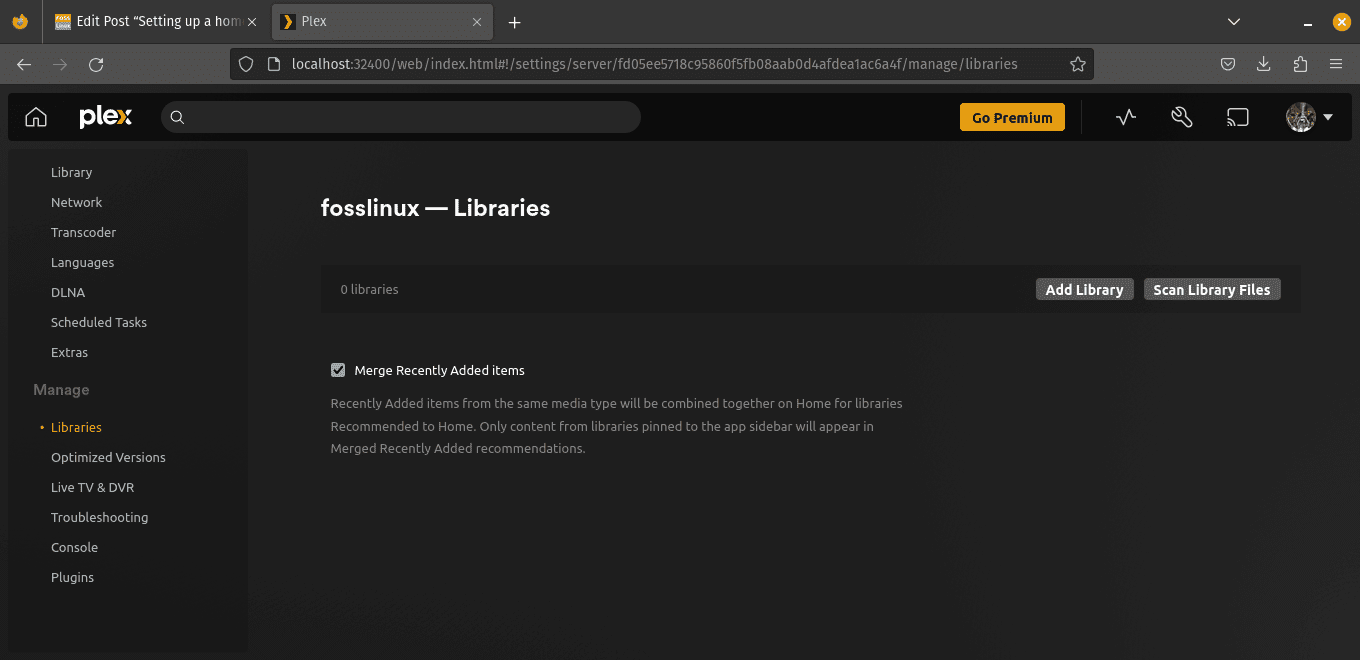This screenshot has height=660, width=1360.
Task: Open the Activity pulse icon
Action: tap(1126, 117)
